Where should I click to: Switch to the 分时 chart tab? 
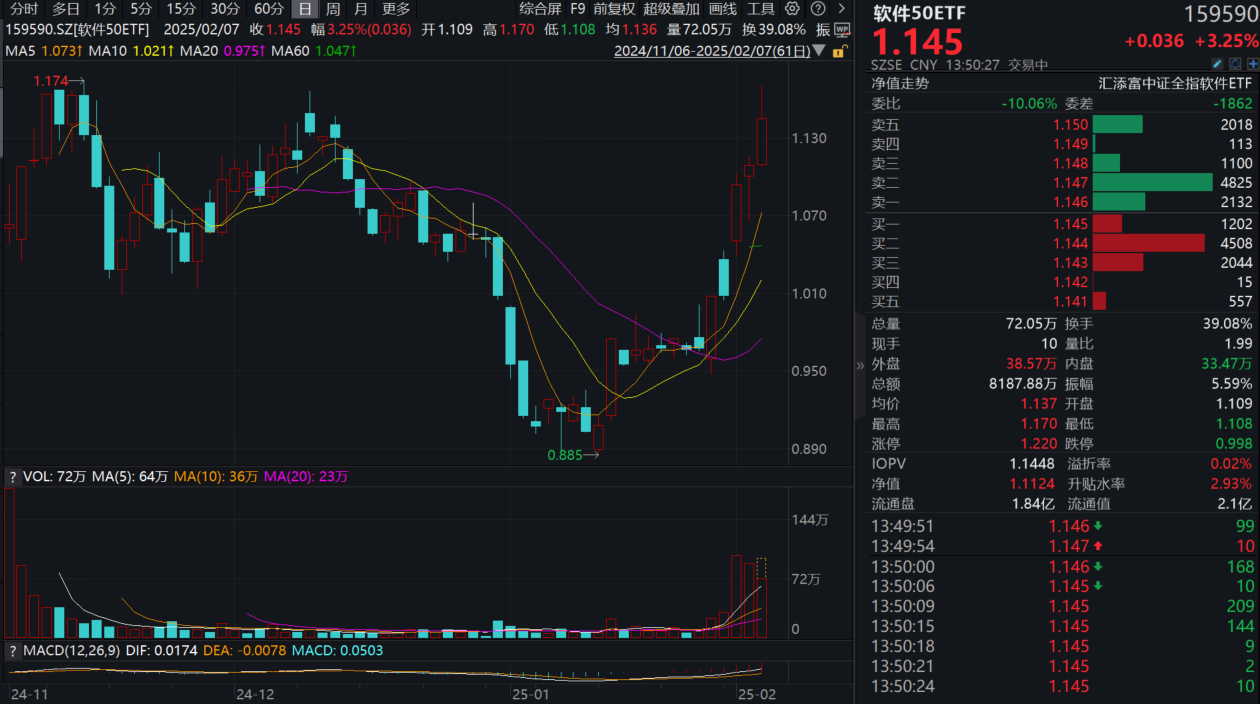pos(22,9)
